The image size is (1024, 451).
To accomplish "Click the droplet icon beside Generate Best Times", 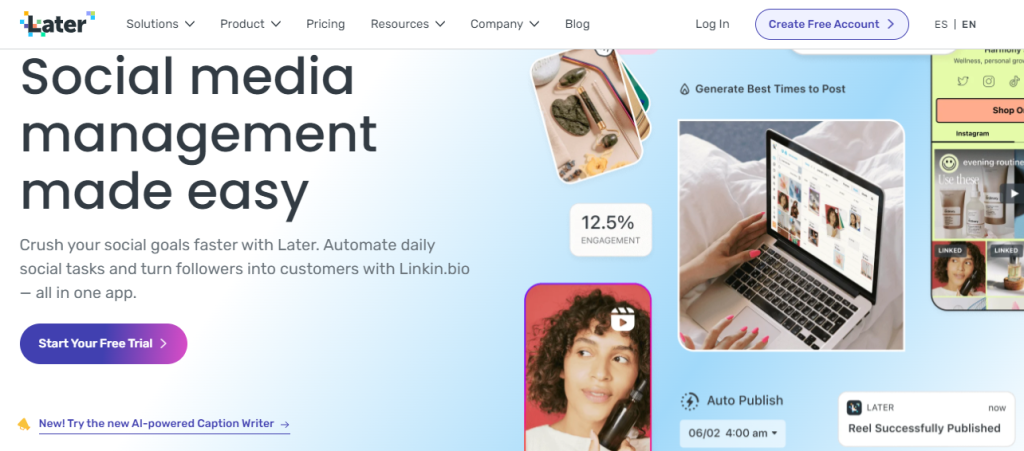I will [x=684, y=89].
